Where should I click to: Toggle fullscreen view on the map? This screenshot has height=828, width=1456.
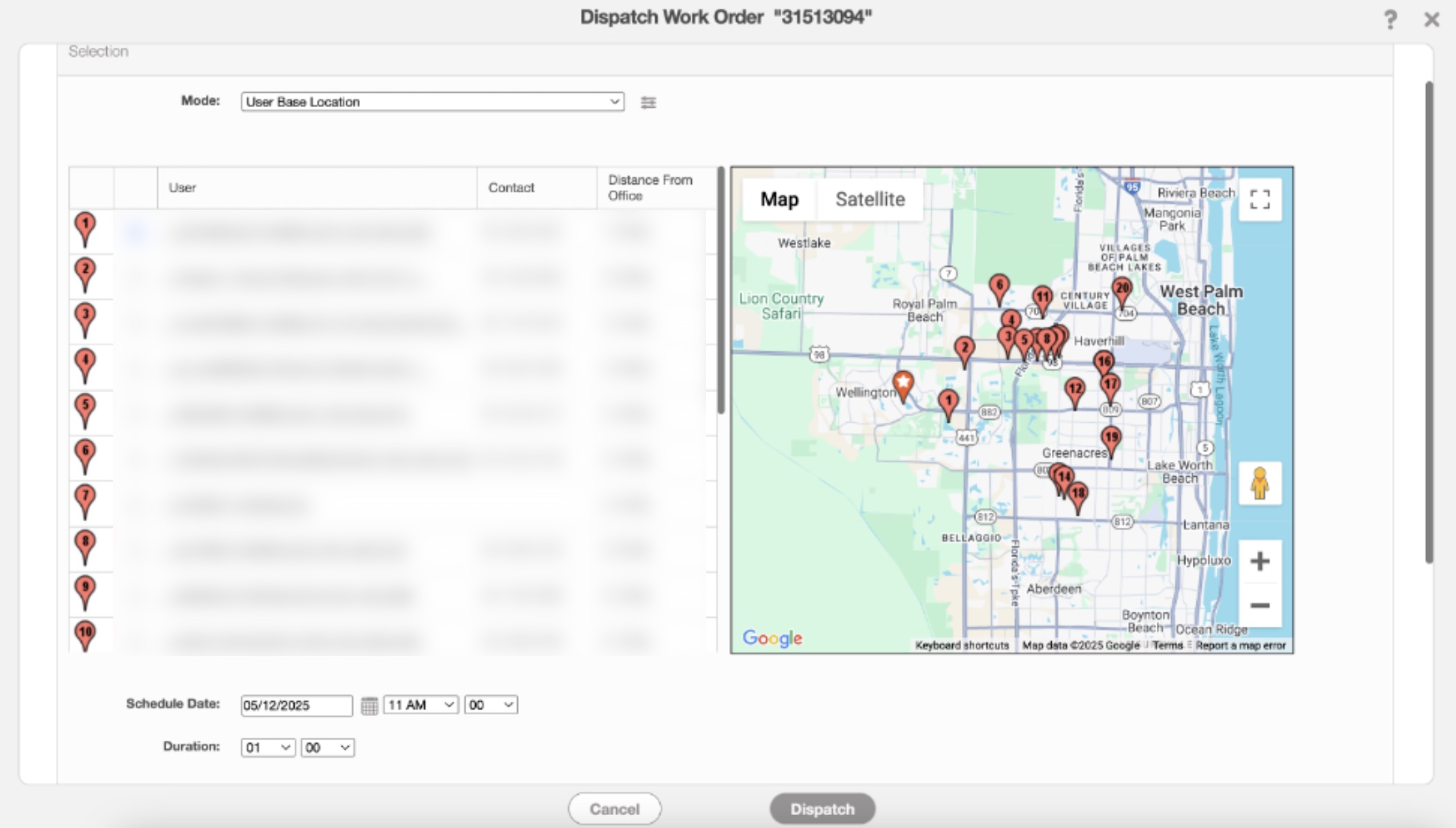1260,199
